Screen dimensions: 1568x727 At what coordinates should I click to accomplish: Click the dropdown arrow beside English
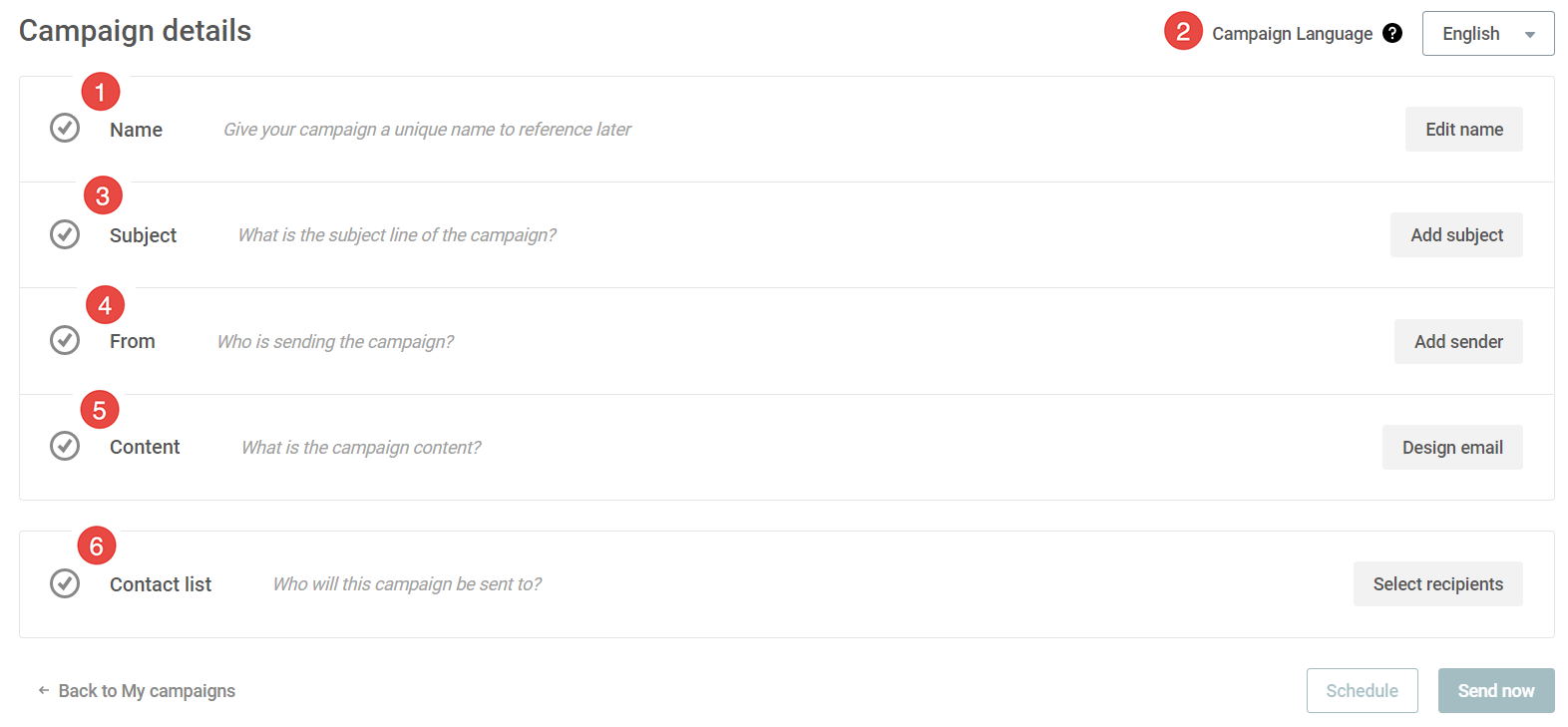1530,35
